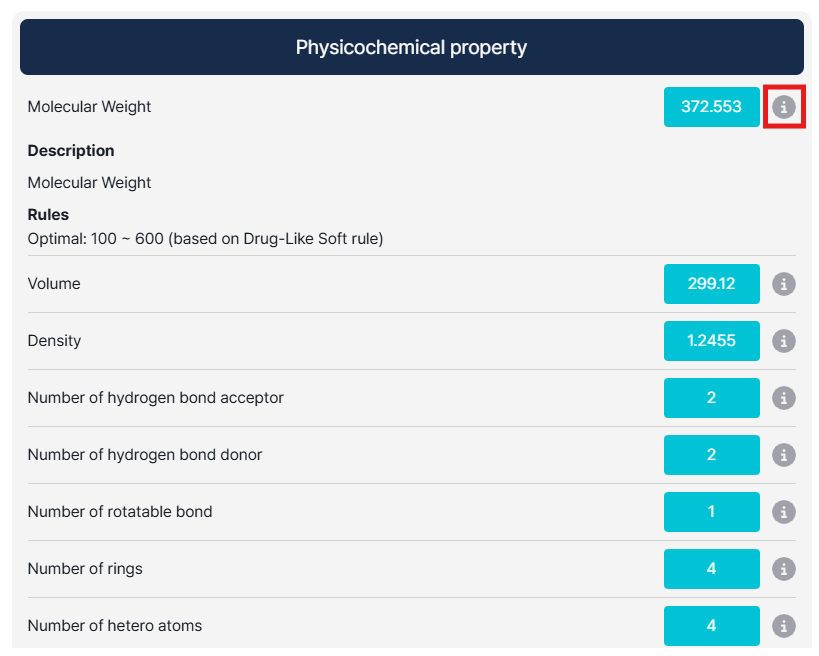This screenshot has width=819, height=656.
Task: Collapse the Molecular Weight info icon
Action: (x=784, y=107)
